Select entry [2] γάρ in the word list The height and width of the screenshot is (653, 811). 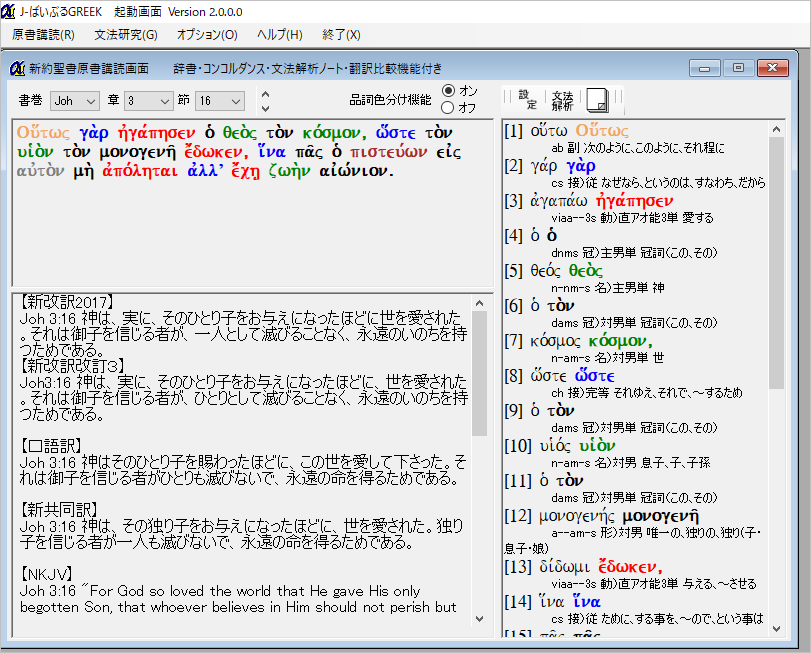coord(550,166)
